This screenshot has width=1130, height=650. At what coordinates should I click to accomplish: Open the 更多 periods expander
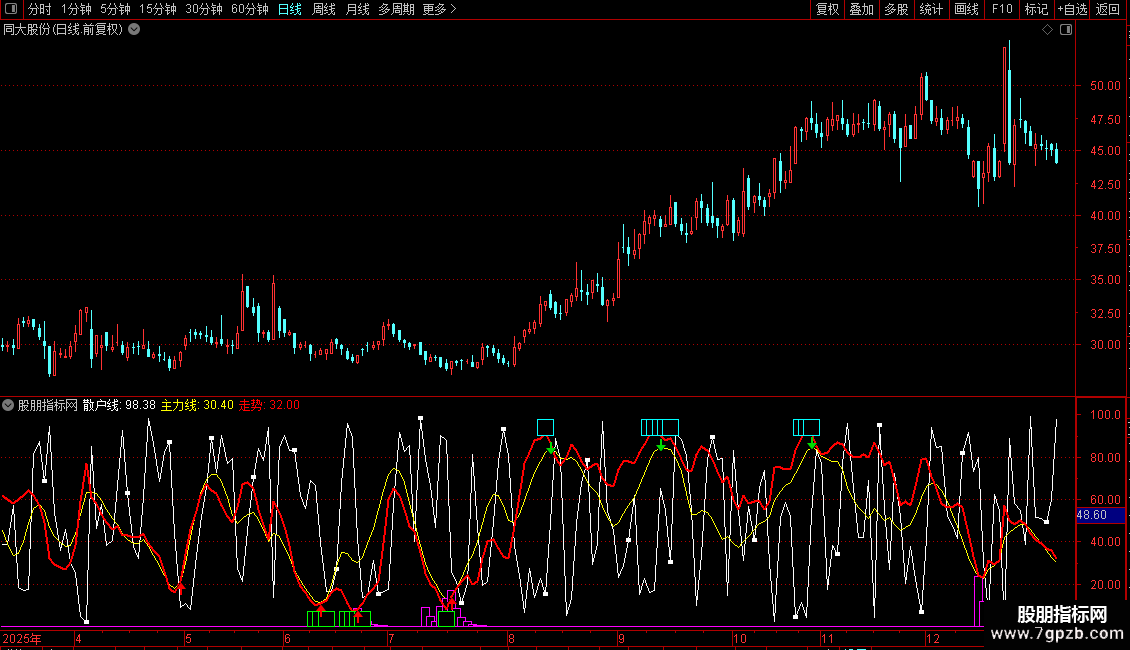pos(439,9)
